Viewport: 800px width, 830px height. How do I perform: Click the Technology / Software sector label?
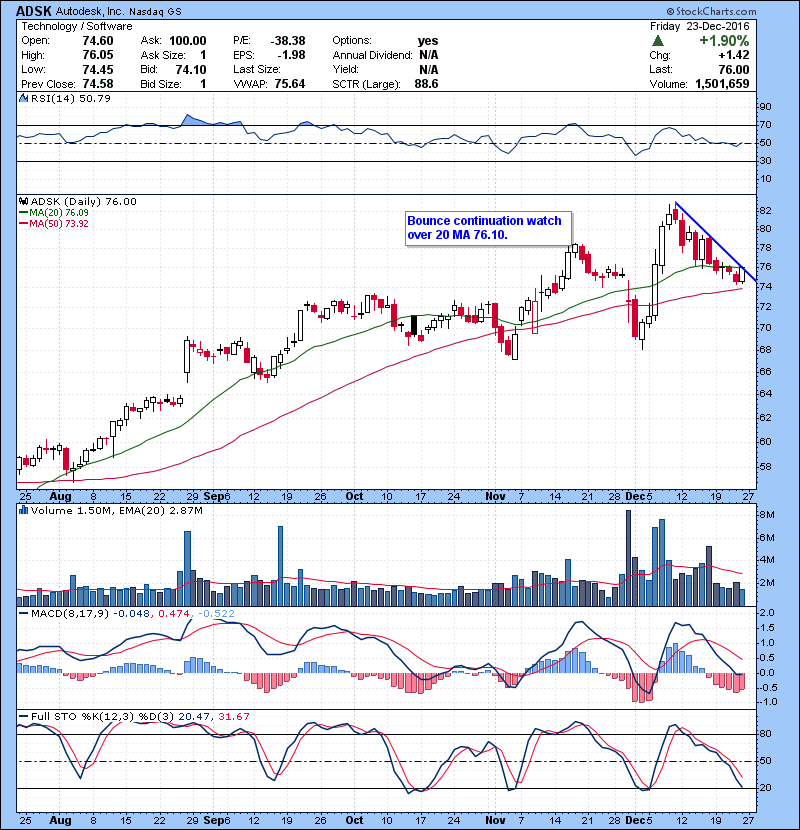[x=77, y=26]
